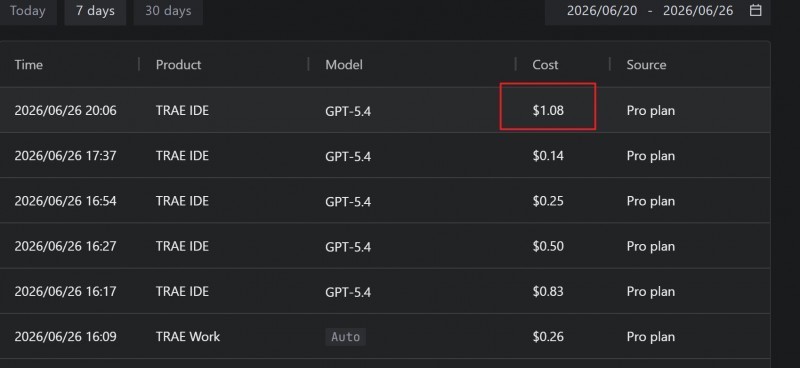Click GPT-5.4 in the 20:06 row

pyautogui.click(x=348, y=111)
